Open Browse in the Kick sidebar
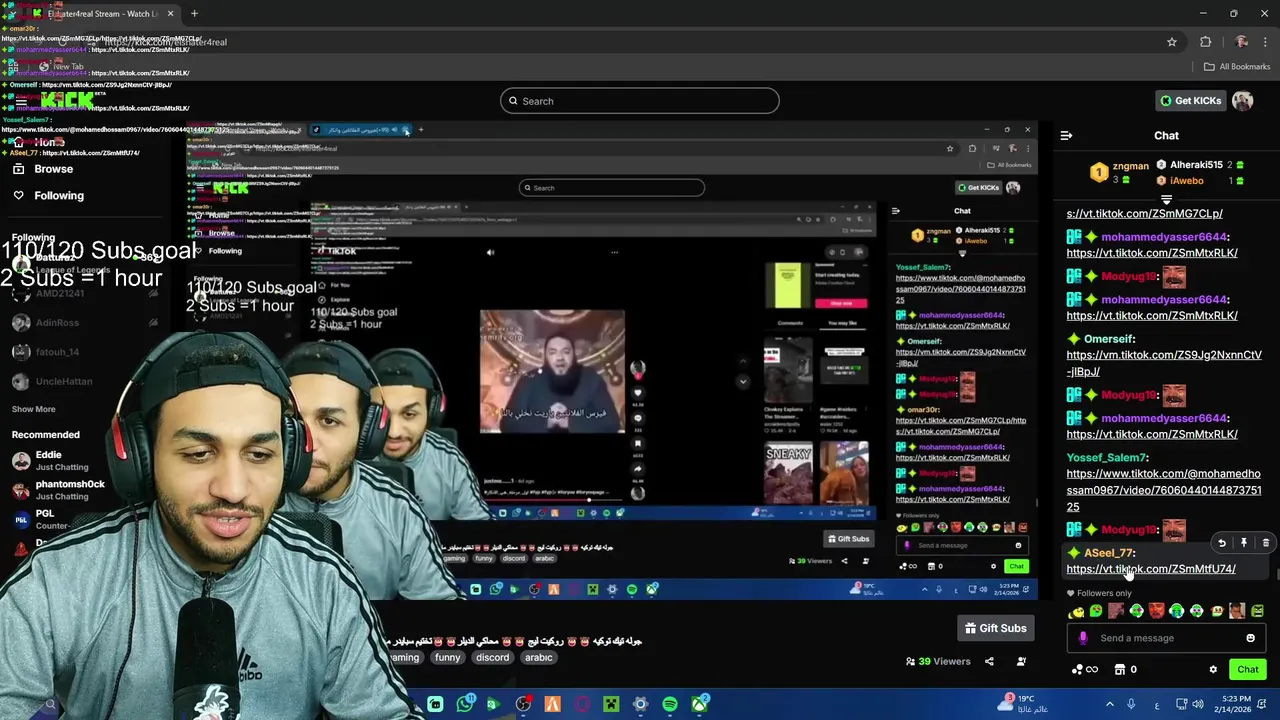 pos(53,169)
